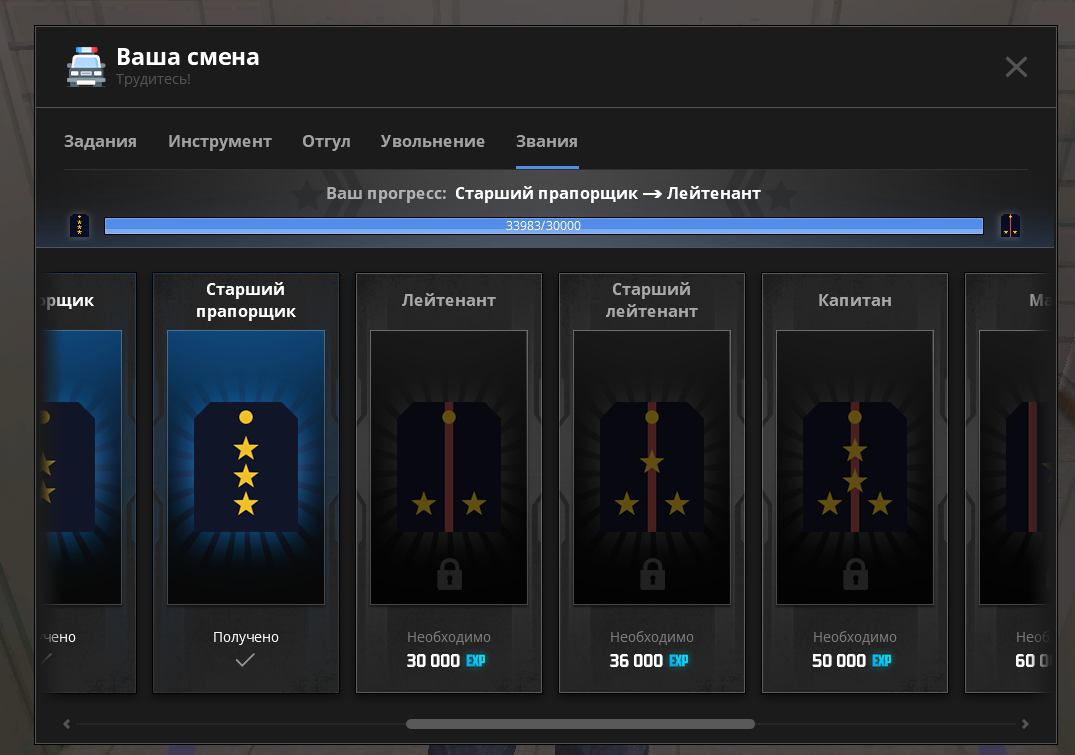Select the Старший прапорщик rank card image
1075x755 pixels.
(x=246, y=468)
